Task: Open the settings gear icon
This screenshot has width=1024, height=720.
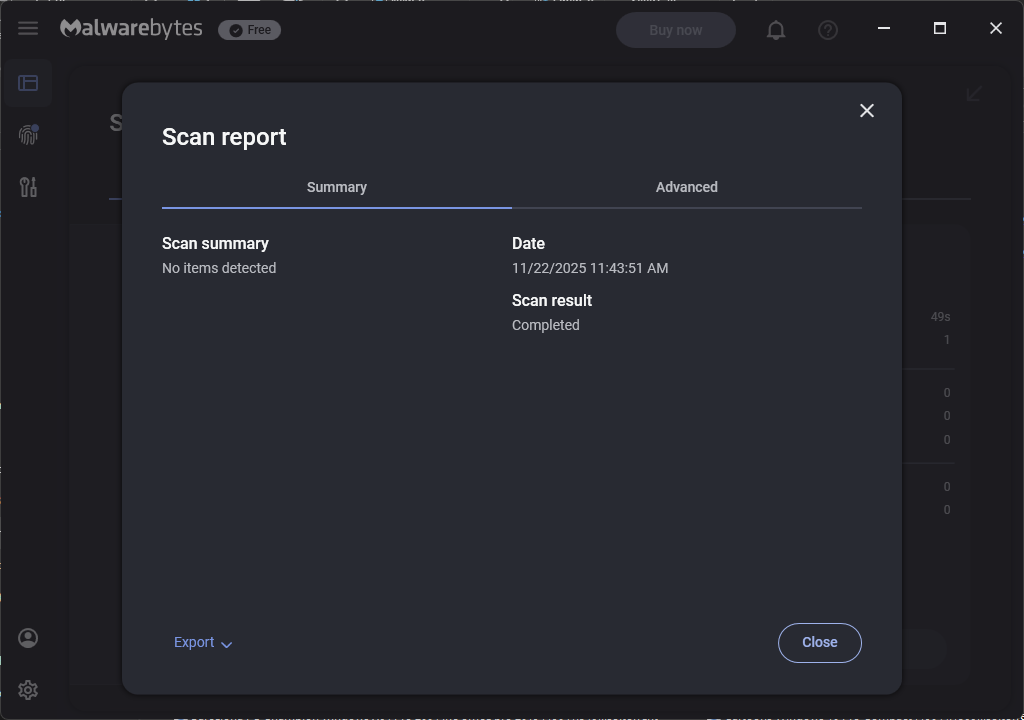Action: point(28,690)
